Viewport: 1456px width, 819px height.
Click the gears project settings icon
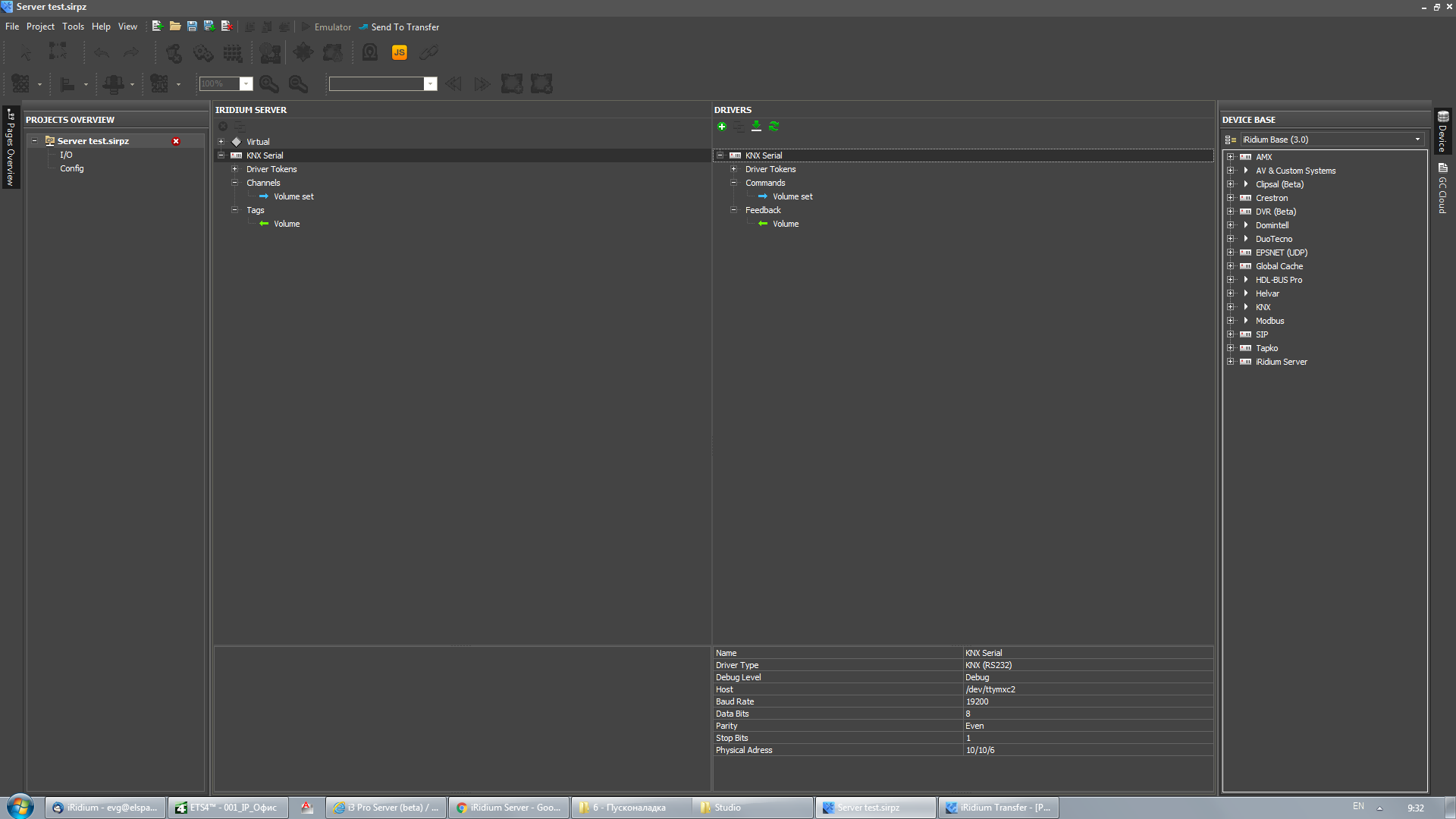pos(203,52)
